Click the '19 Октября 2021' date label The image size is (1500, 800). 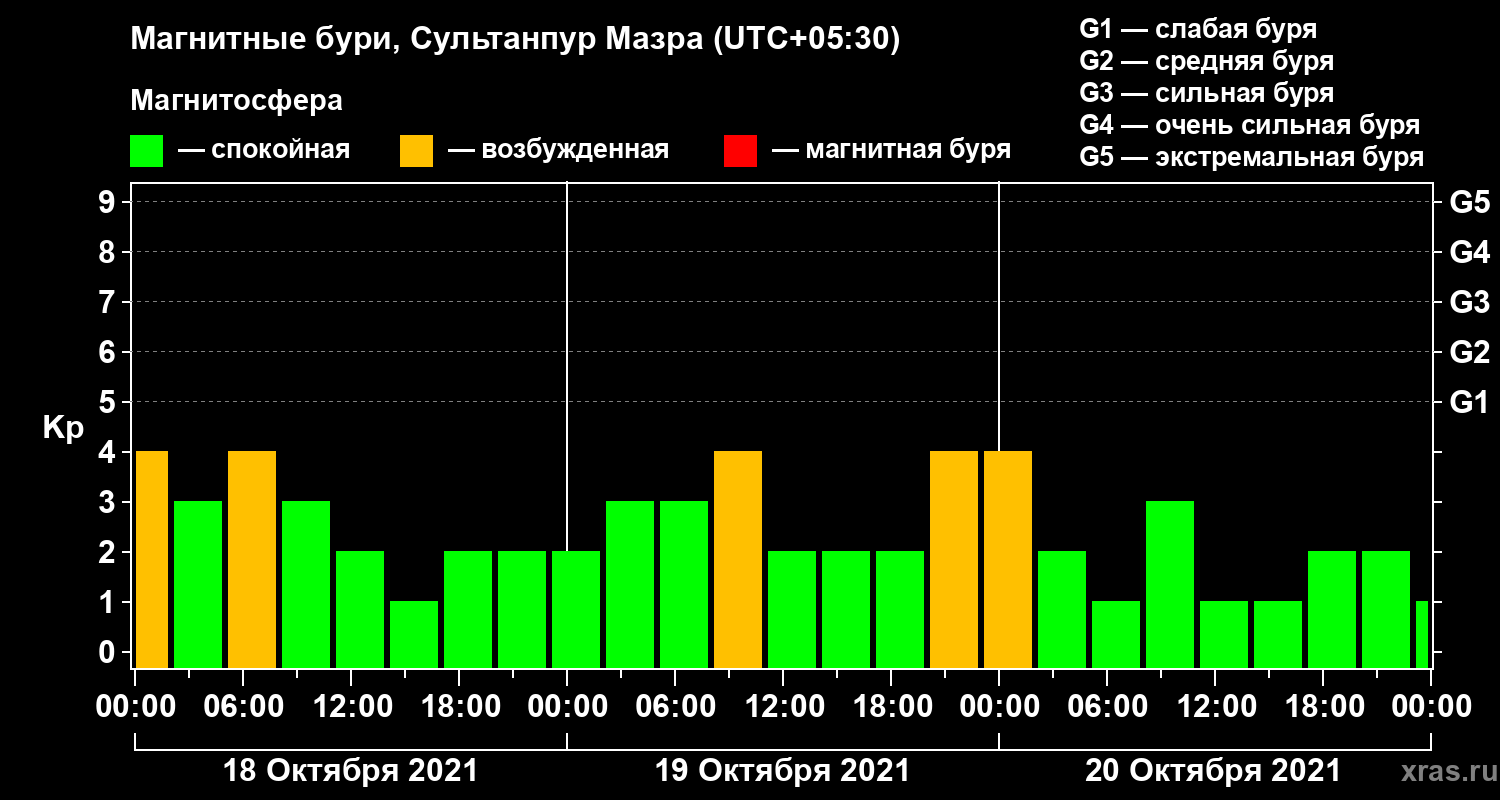[782, 771]
